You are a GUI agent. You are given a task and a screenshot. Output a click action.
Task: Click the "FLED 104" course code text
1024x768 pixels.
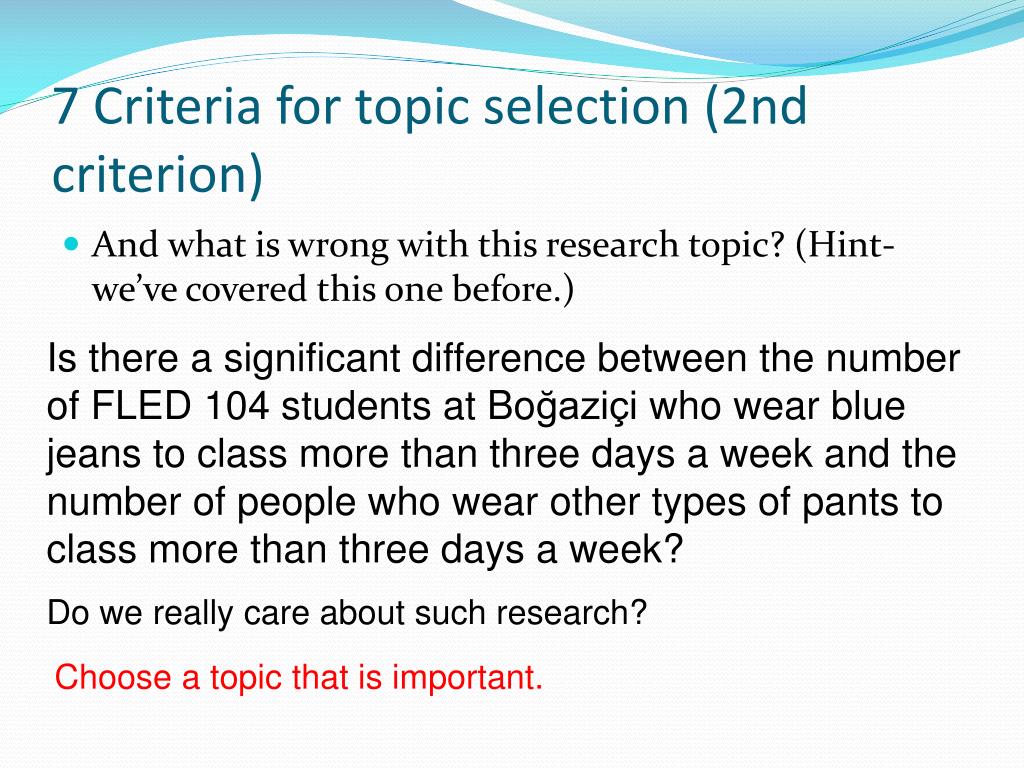180,406
